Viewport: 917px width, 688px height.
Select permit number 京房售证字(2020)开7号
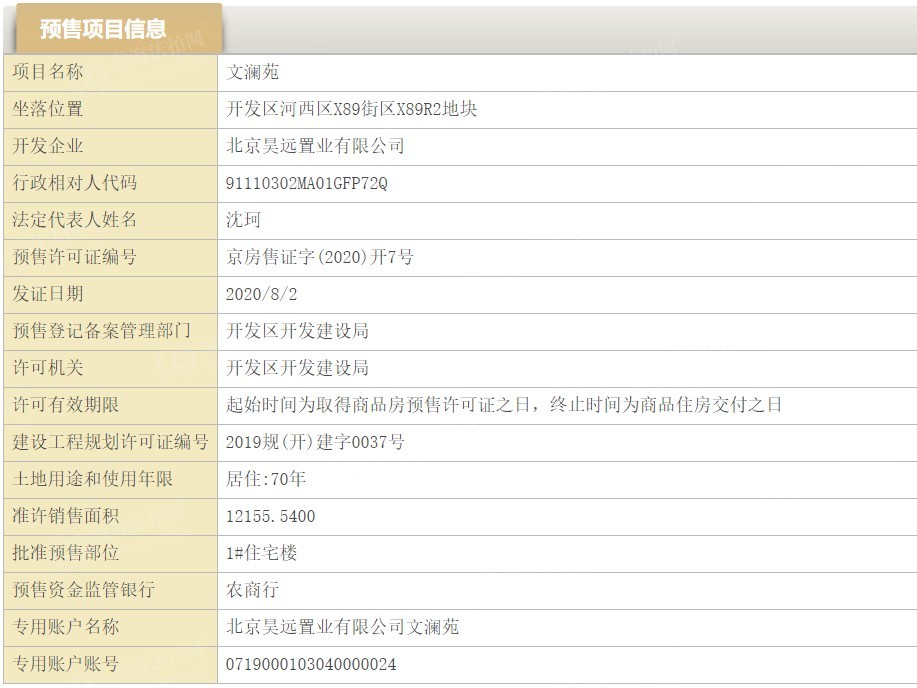[320, 257]
